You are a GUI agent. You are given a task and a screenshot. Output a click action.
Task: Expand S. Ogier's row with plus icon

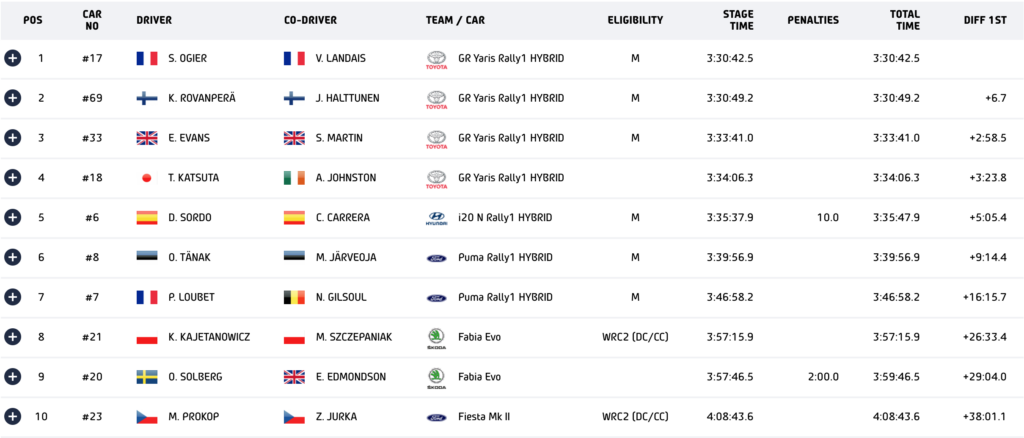tap(12, 58)
